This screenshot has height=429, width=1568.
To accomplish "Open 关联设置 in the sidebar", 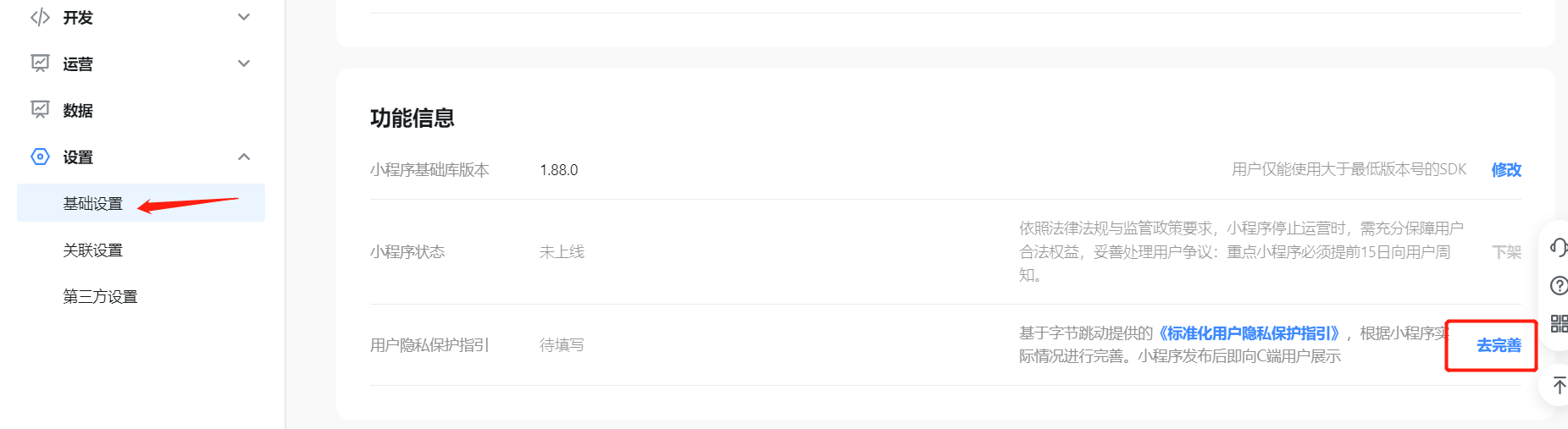I will (x=93, y=250).
